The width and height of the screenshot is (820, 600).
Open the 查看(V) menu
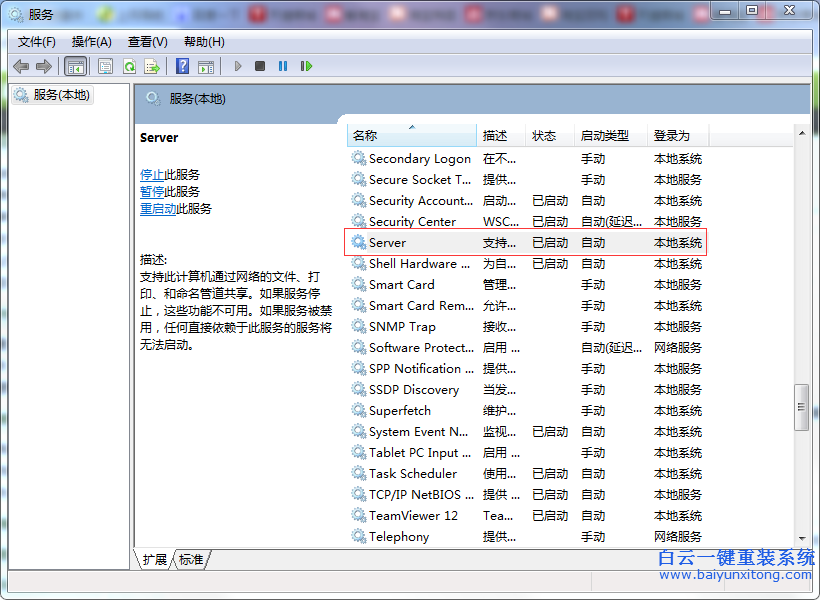click(146, 42)
